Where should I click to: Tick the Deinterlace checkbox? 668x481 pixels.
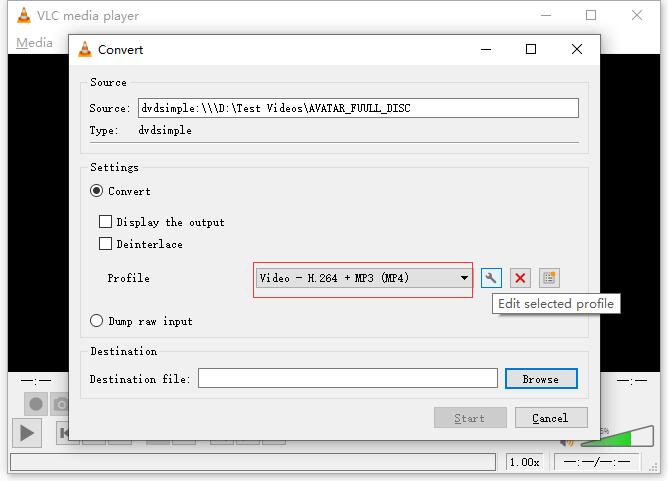click(x=105, y=244)
